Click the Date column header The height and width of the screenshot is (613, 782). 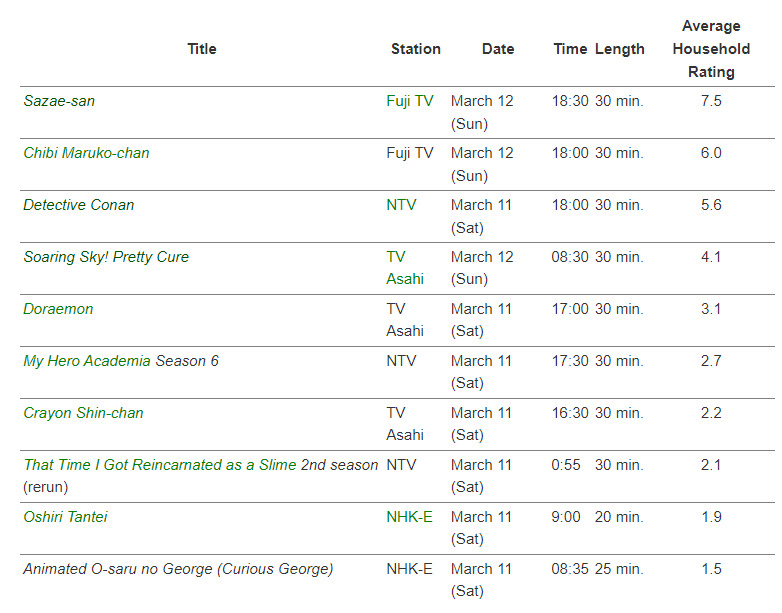(x=498, y=48)
